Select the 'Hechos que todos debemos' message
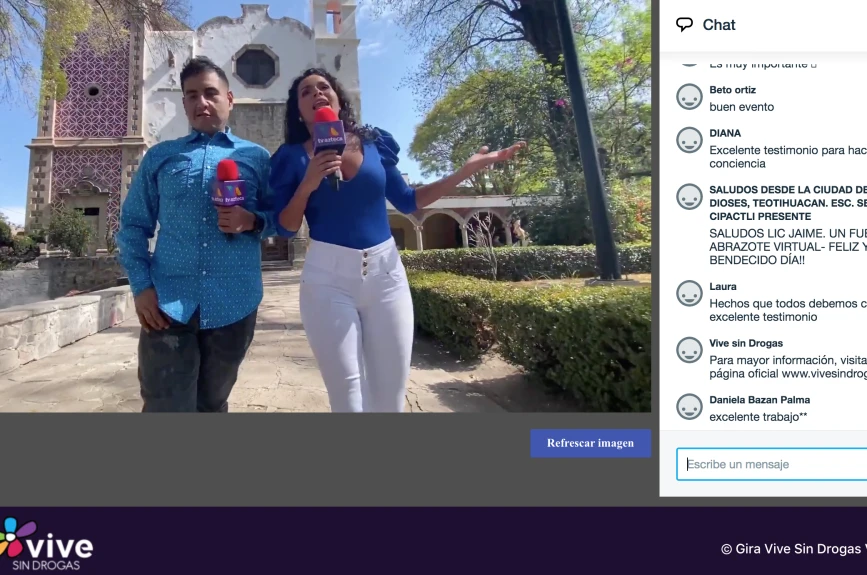The width and height of the screenshot is (867, 575). pyautogui.click(x=788, y=310)
